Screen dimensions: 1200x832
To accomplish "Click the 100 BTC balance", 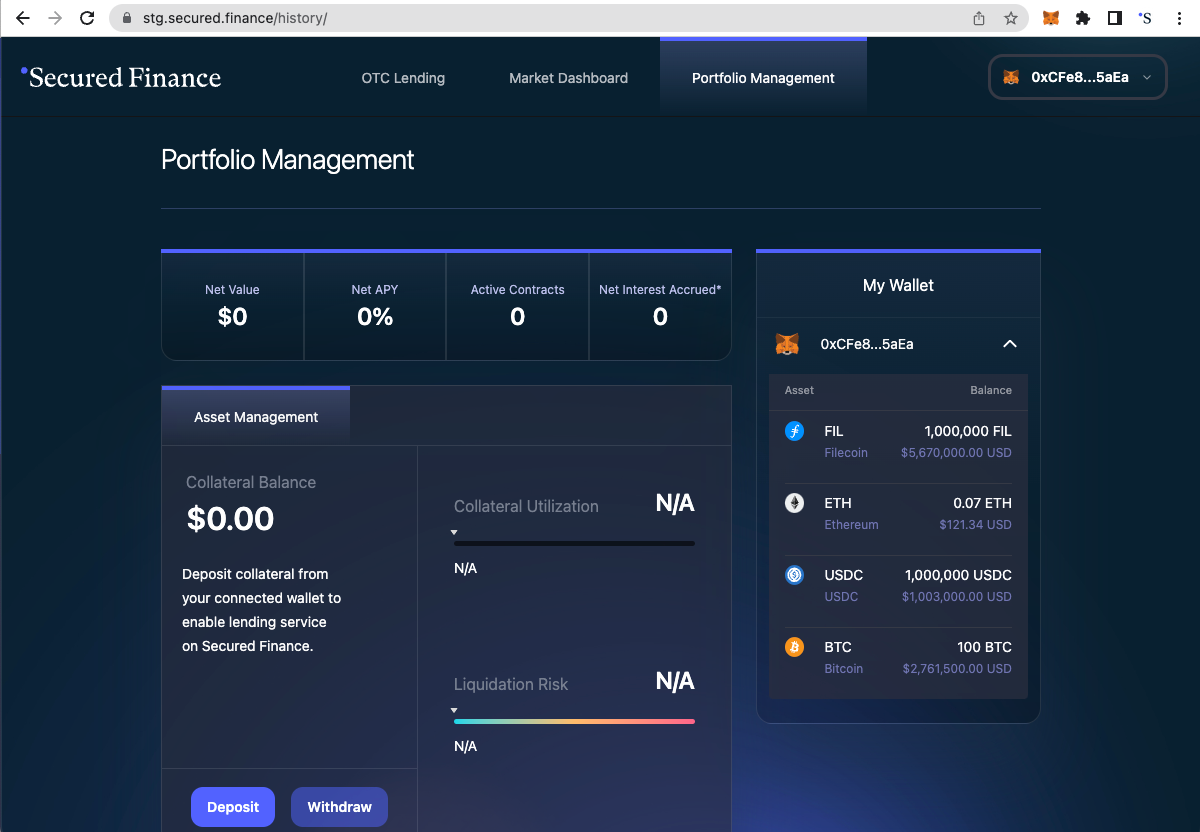I will point(984,647).
